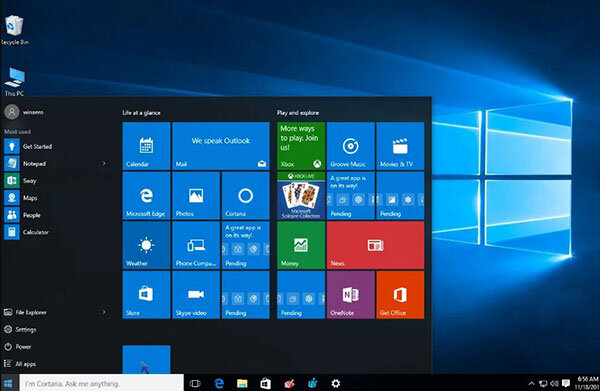Open the Phone Companion tile
This screenshot has width=600, height=391.
tap(196, 245)
